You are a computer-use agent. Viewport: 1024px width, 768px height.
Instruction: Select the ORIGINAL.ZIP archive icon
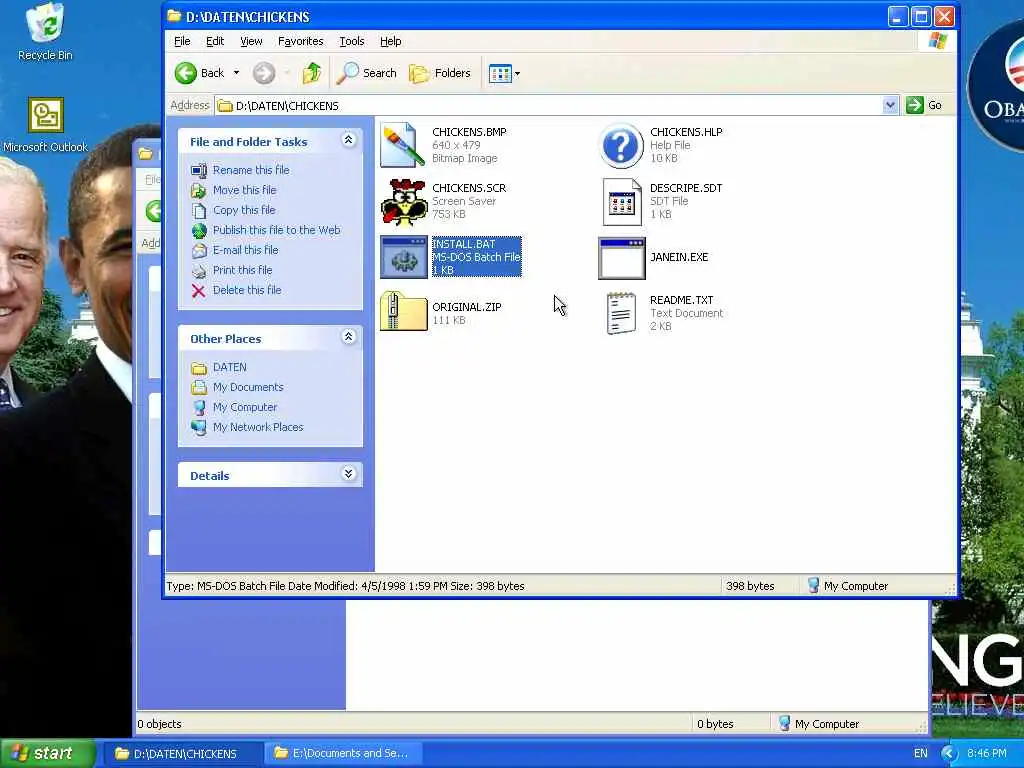(403, 312)
